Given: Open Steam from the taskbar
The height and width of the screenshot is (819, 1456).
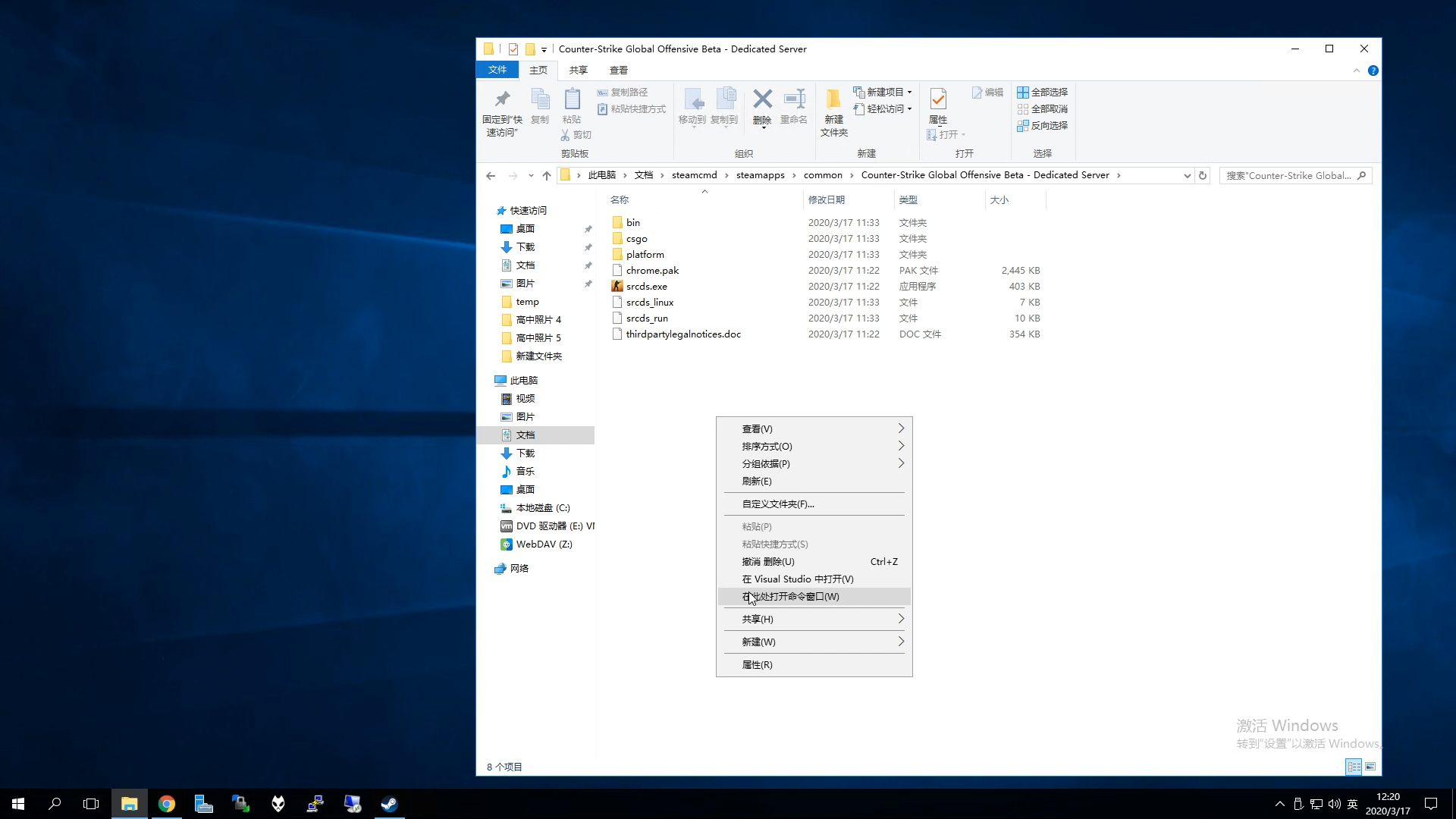Looking at the screenshot, I should [x=389, y=804].
